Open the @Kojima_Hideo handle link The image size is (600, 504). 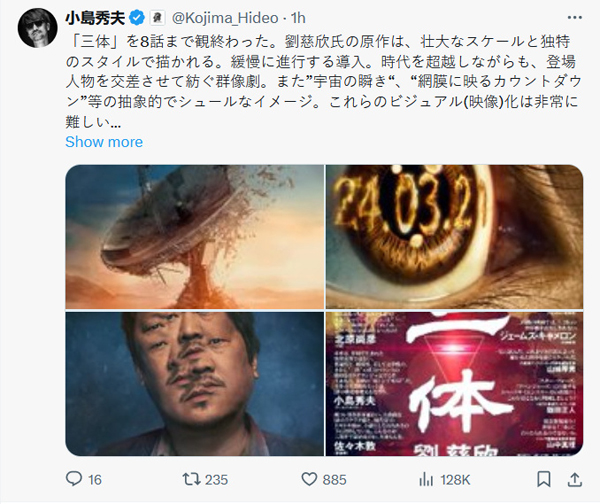click(x=225, y=18)
